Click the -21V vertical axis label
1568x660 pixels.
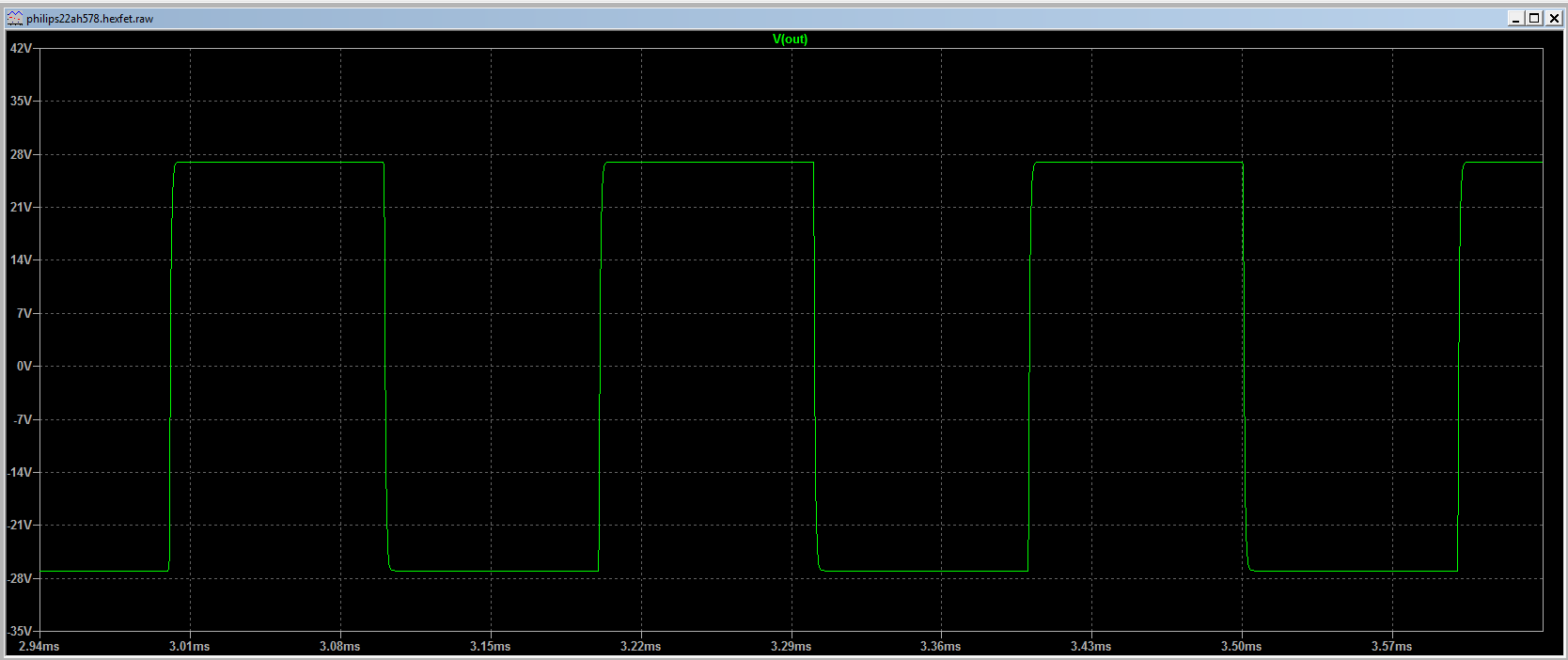(x=20, y=525)
